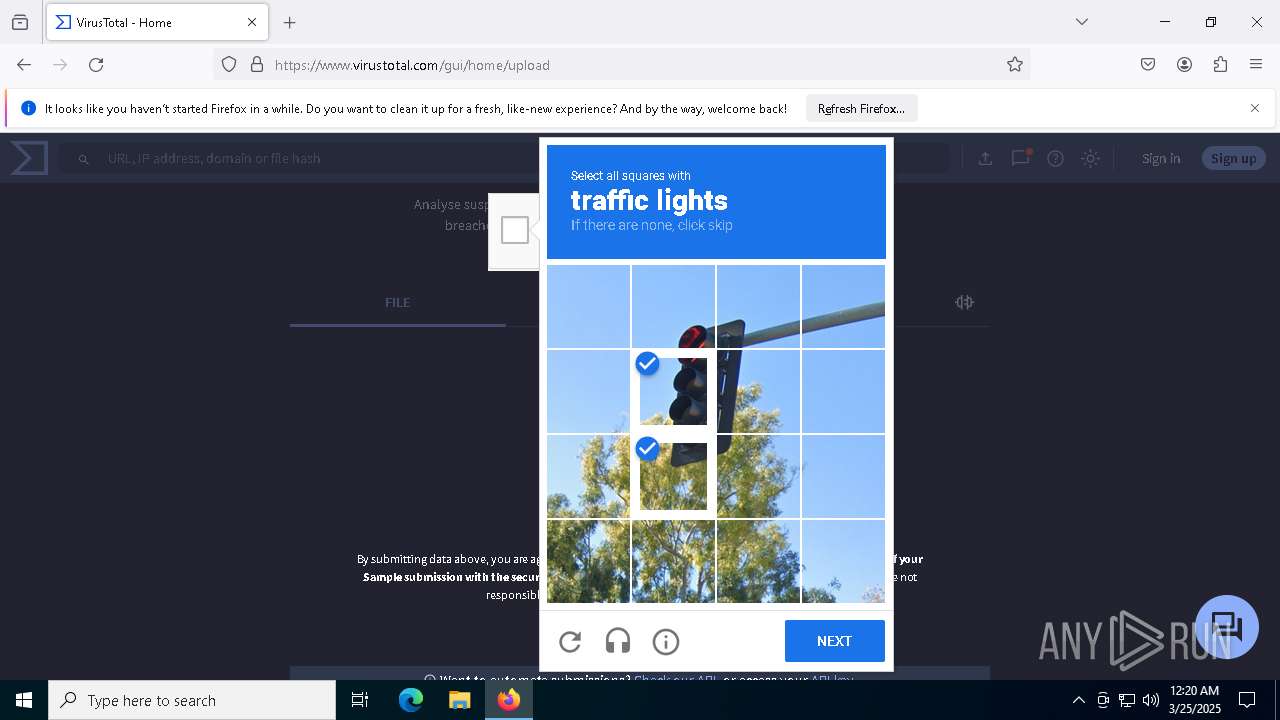The image size is (1280, 720).
Task: Reload the page with browser refresh icon
Action: 96,65
